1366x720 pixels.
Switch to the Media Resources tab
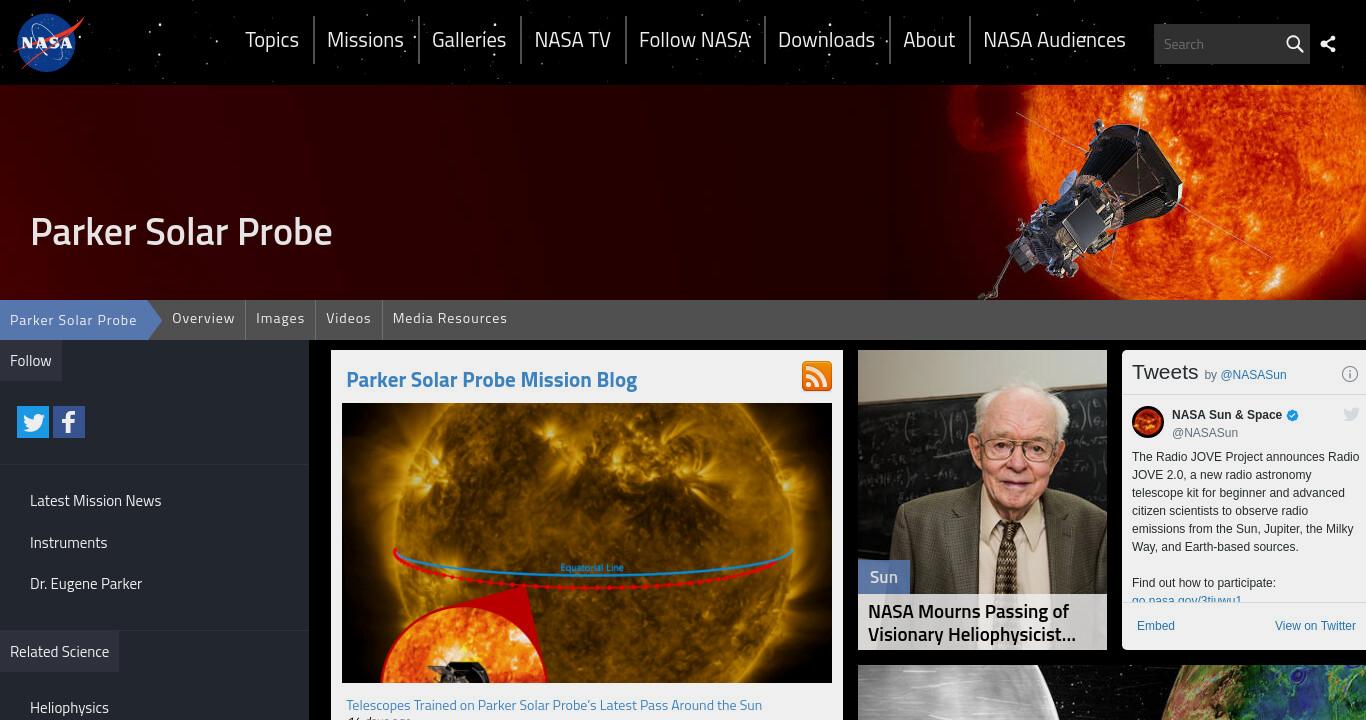(x=450, y=318)
